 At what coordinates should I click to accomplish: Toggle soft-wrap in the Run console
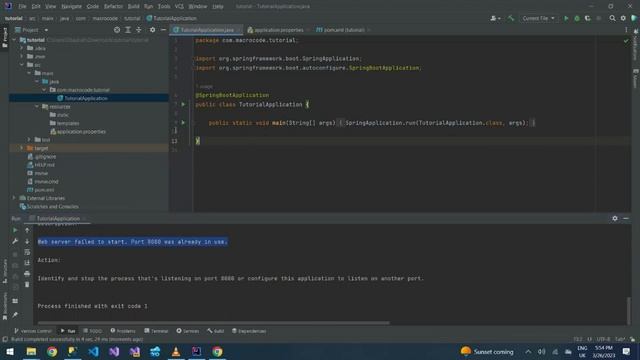[x=27, y=252]
